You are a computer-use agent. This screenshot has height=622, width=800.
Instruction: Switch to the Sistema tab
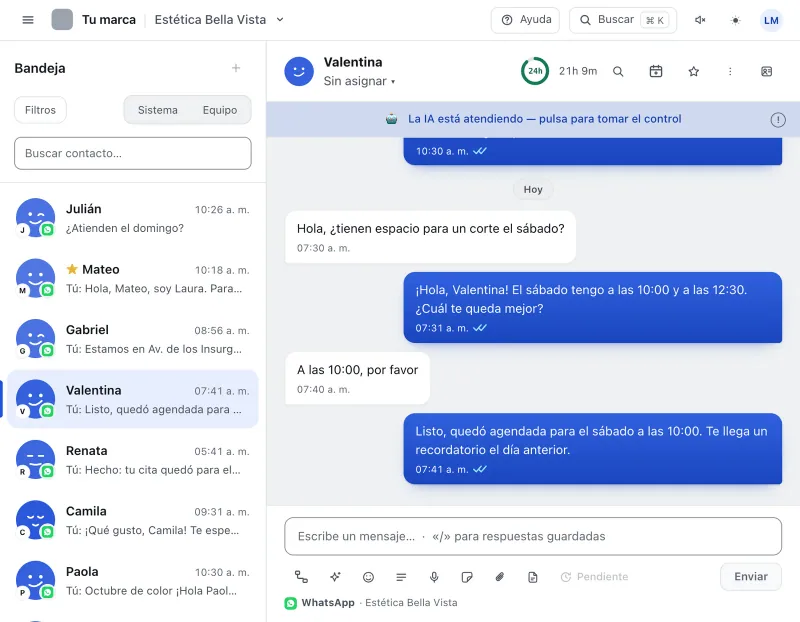click(158, 110)
